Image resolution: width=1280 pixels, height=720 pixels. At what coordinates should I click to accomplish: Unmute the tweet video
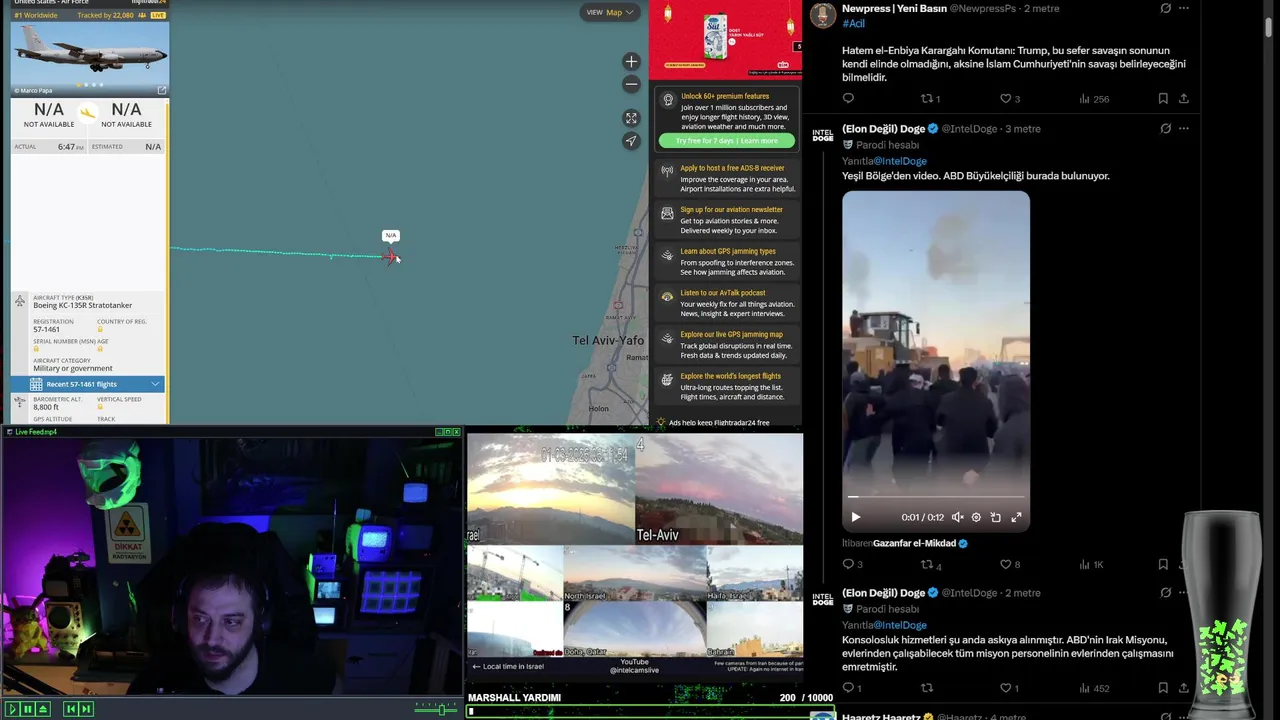pyautogui.click(x=957, y=517)
